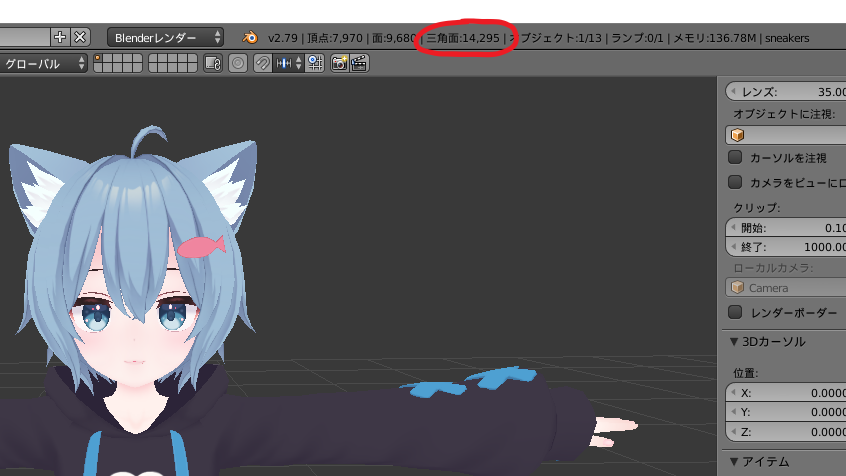Viewport: 846px width, 476px height.
Task: Click the cursor Z position field
Action: click(x=786, y=432)
